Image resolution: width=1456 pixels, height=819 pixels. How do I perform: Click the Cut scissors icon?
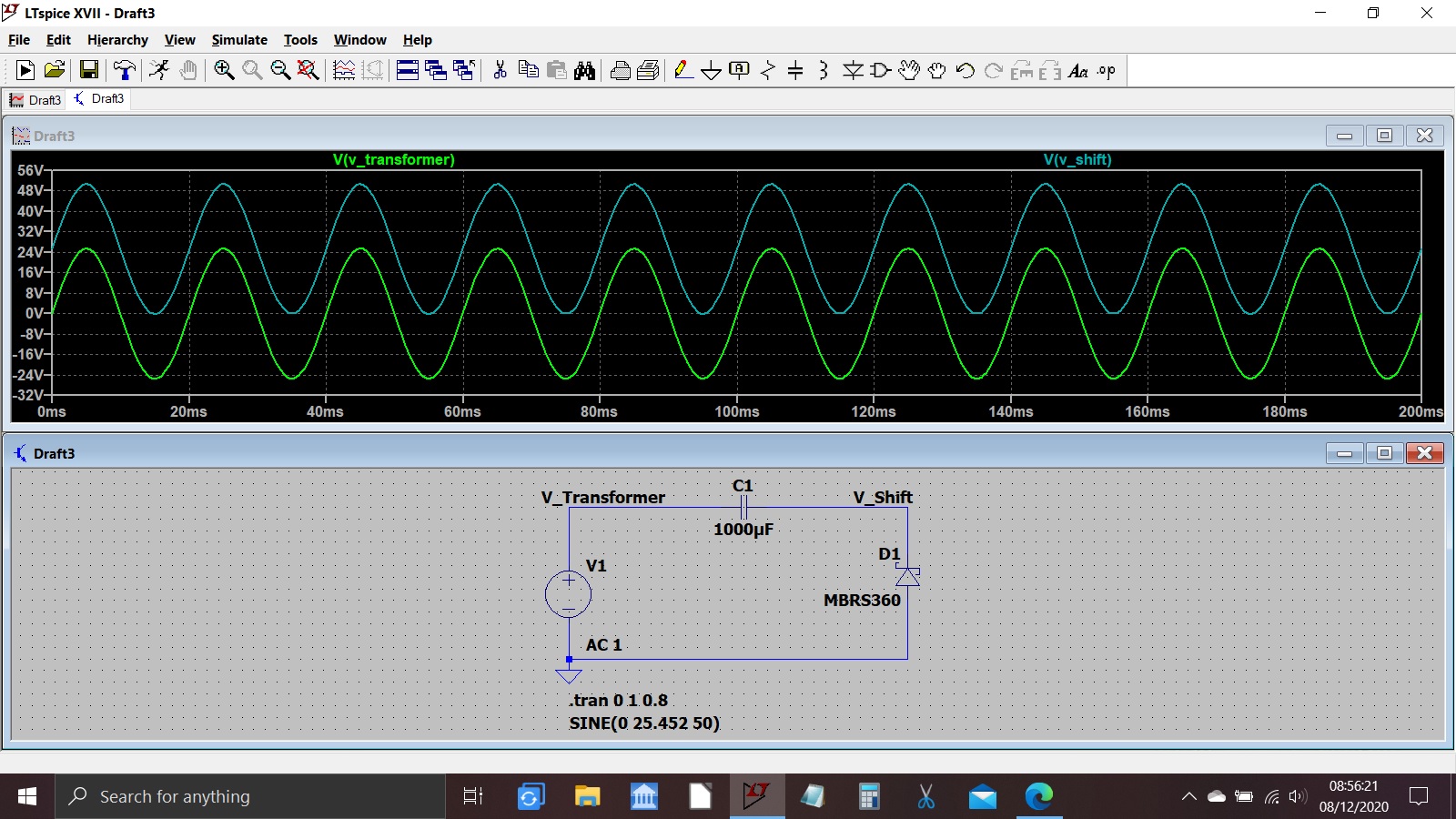[500, 70]
